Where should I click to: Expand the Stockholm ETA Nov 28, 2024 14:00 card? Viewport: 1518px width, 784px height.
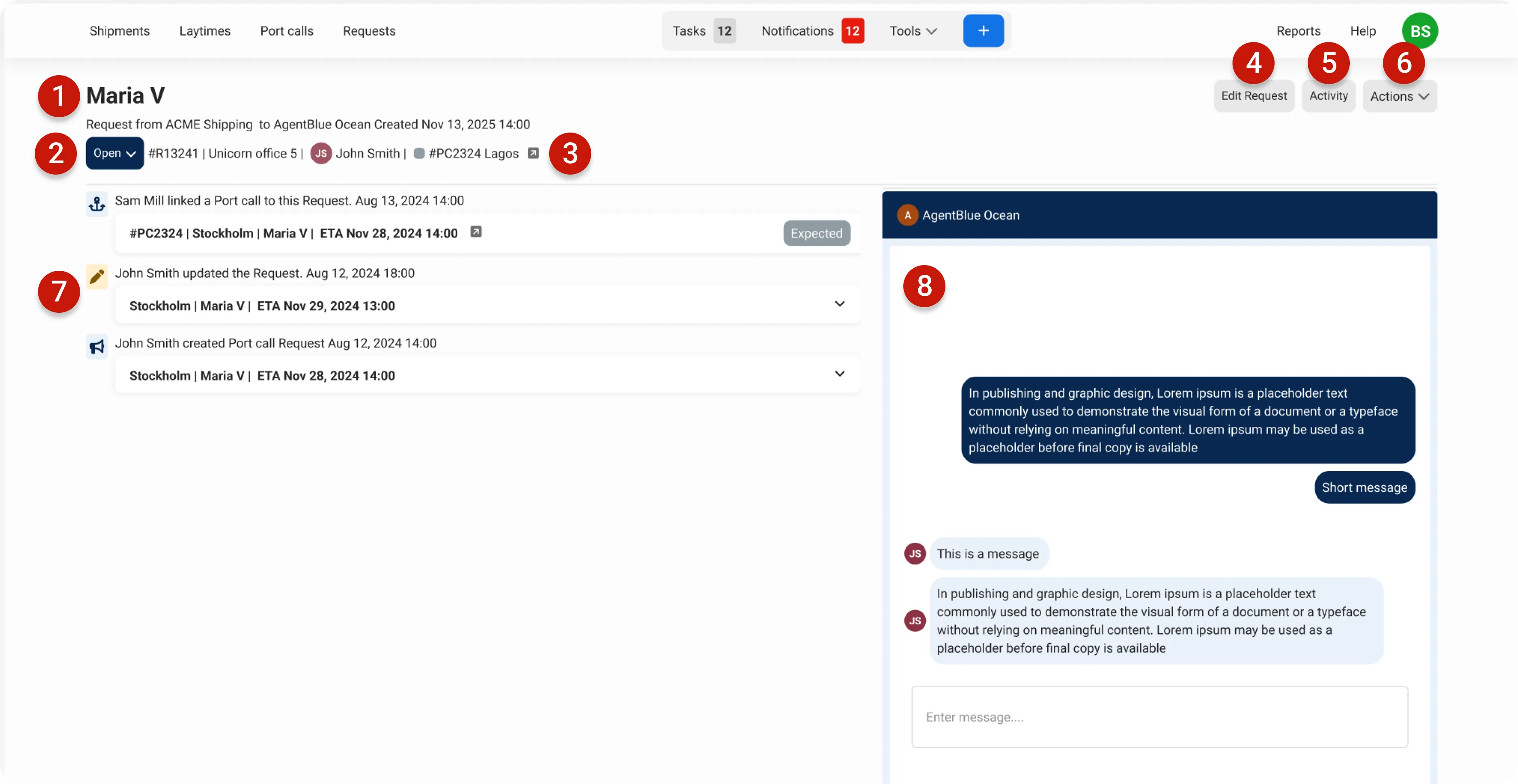click(x=839, y=373)
